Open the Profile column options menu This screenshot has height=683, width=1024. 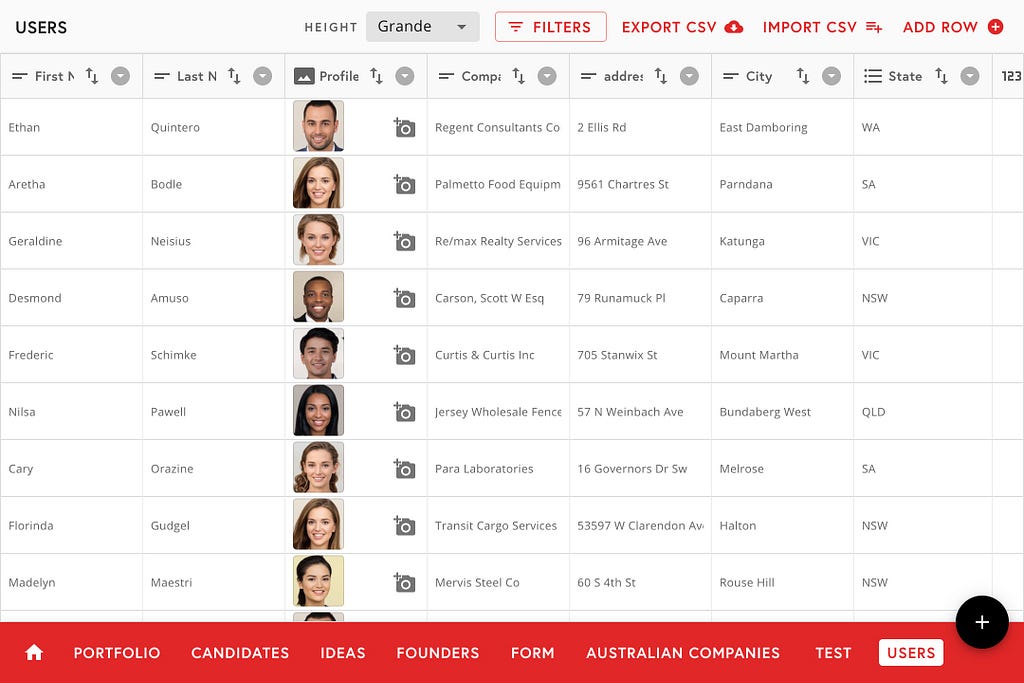(405, 76)
